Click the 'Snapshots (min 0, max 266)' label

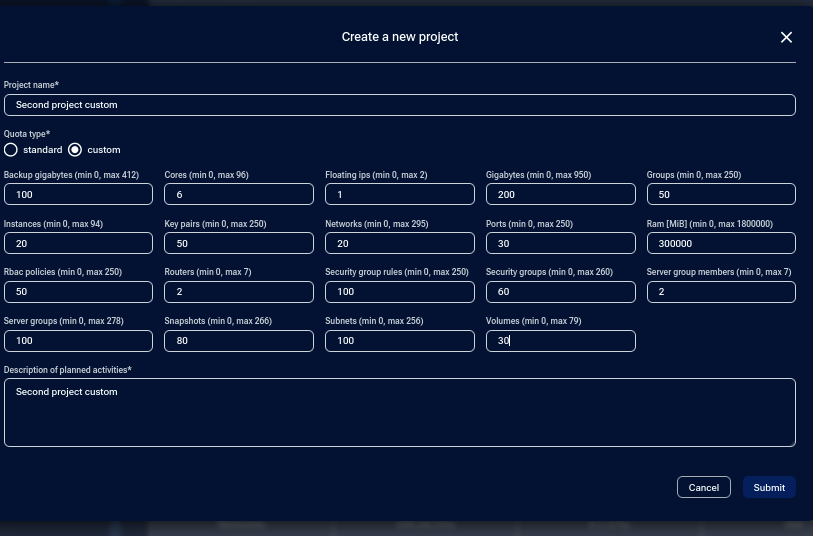click(x=218, y=321)
